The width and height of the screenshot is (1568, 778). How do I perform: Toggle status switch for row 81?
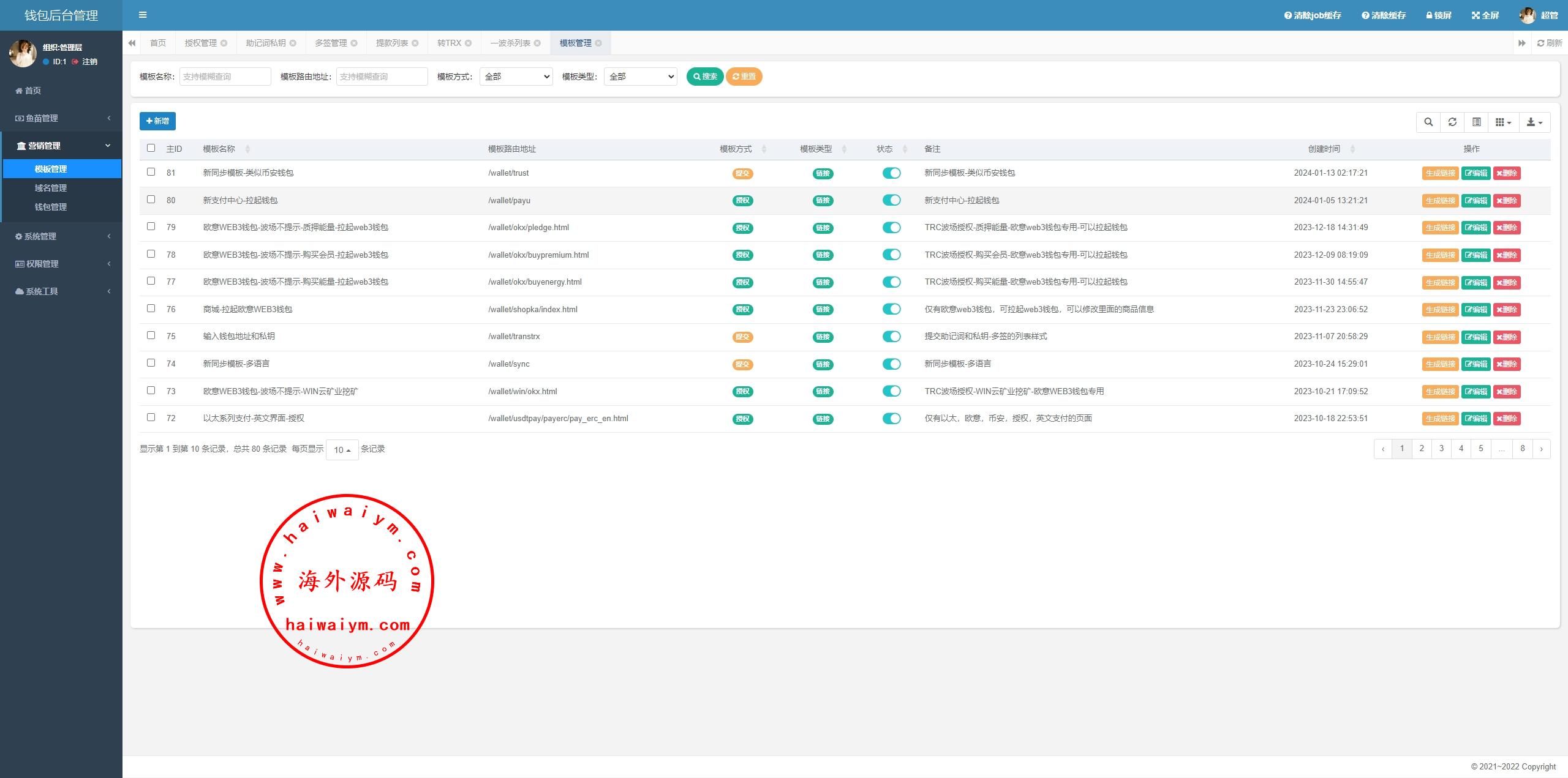[x=891, y=173]
